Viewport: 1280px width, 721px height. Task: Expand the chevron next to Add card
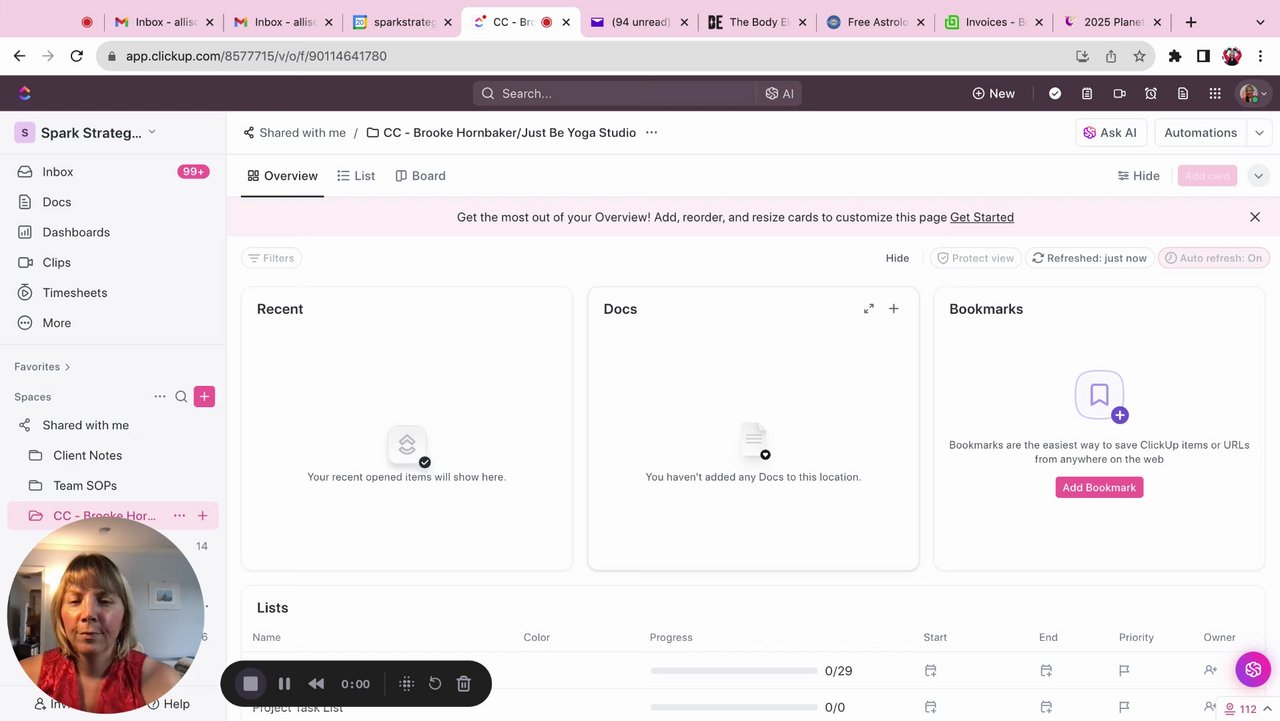[1258, 176]
